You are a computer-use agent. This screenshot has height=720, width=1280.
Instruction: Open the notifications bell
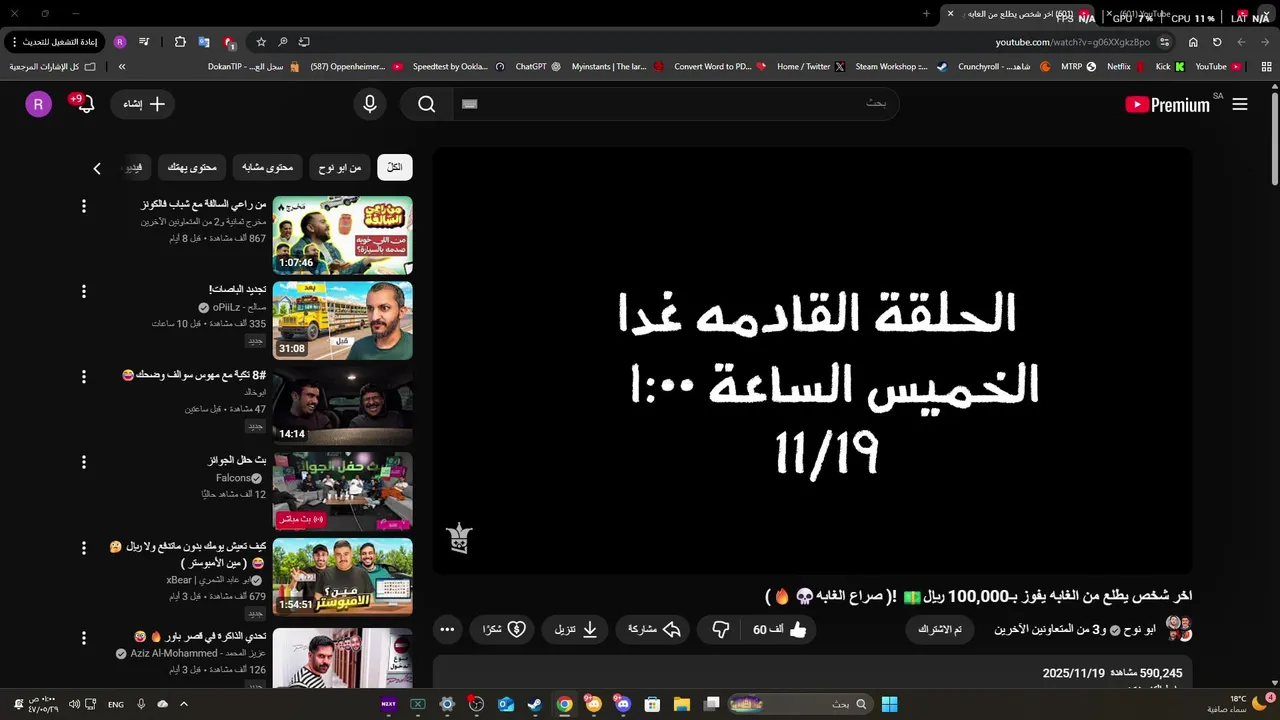(85, 104)
